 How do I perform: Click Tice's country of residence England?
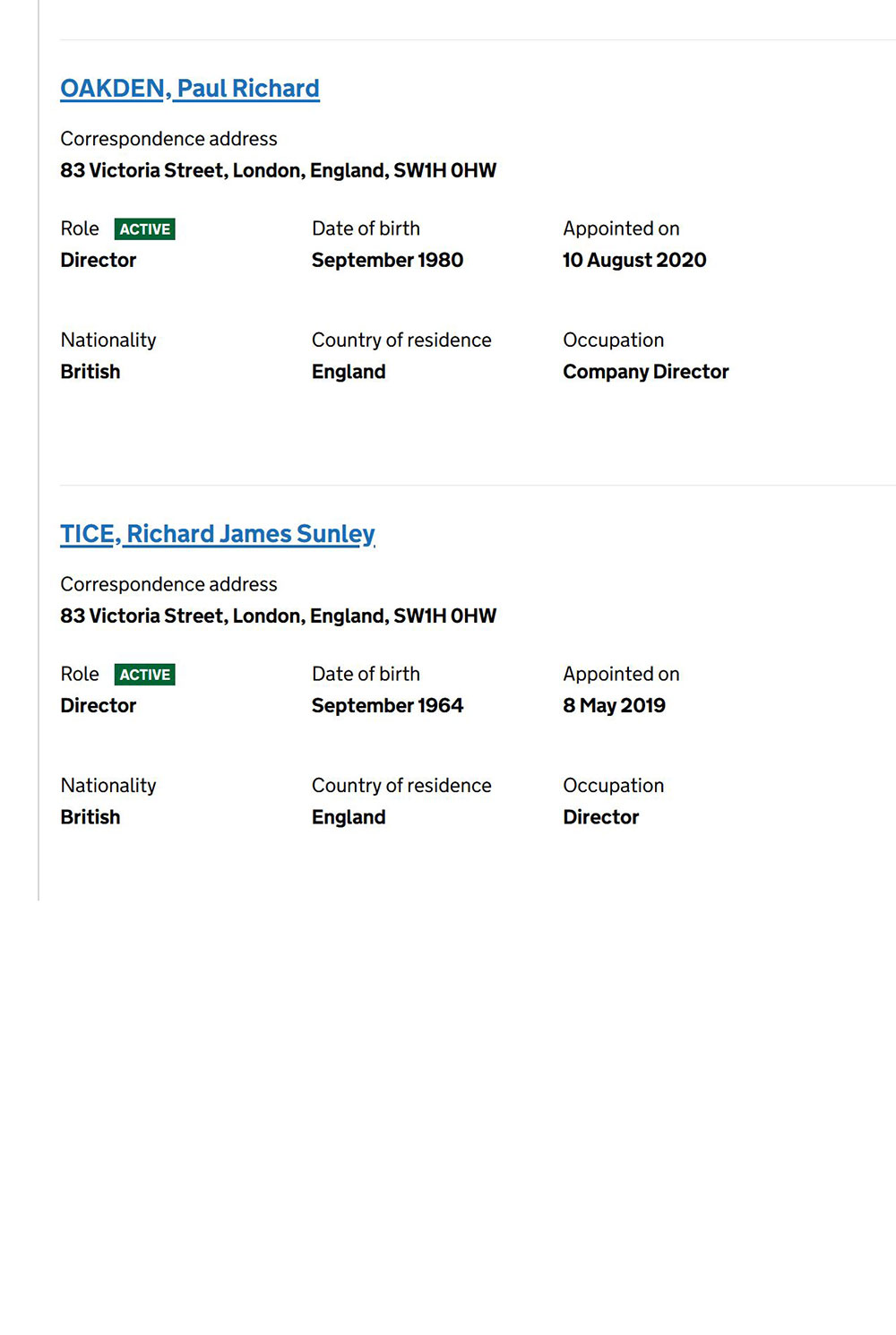[x=349, y=817]
